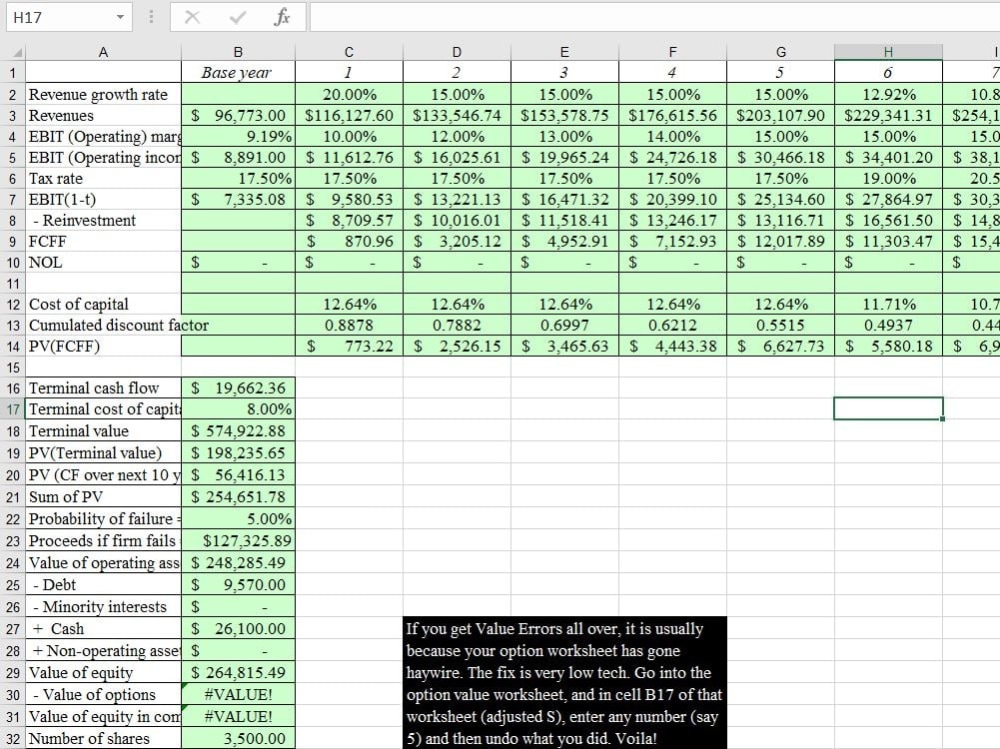
Task: Click the Cancel (X) formula bar icon
Action: tap(192, 17)
